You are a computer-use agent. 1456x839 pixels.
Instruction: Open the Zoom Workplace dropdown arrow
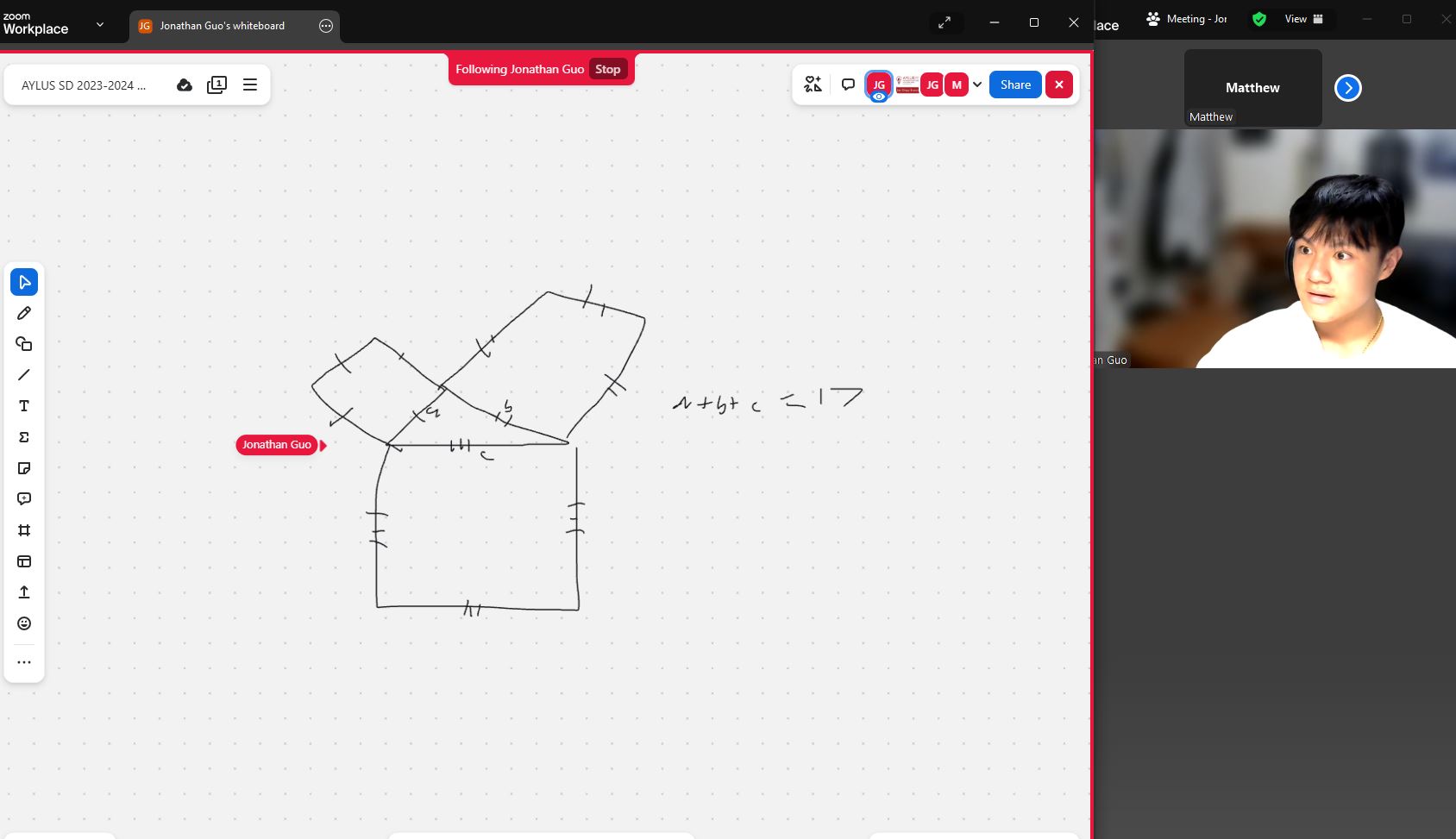click(100, 25)
